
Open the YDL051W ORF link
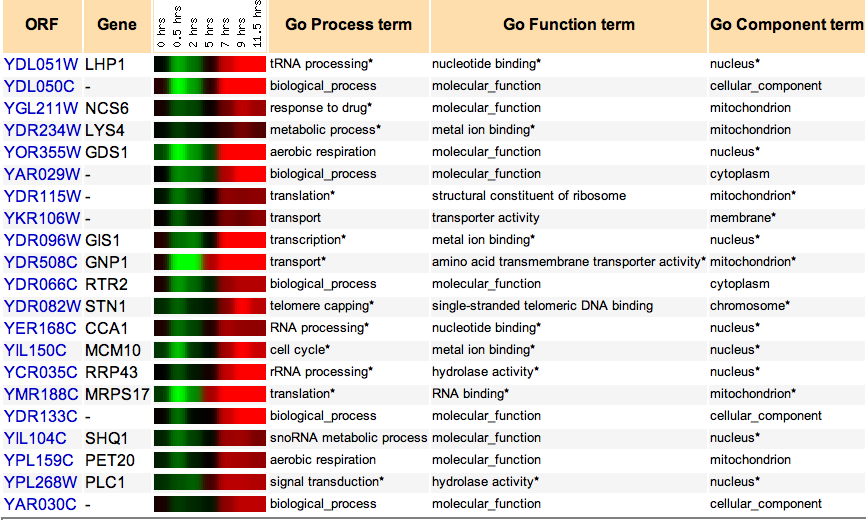point(41,64)
